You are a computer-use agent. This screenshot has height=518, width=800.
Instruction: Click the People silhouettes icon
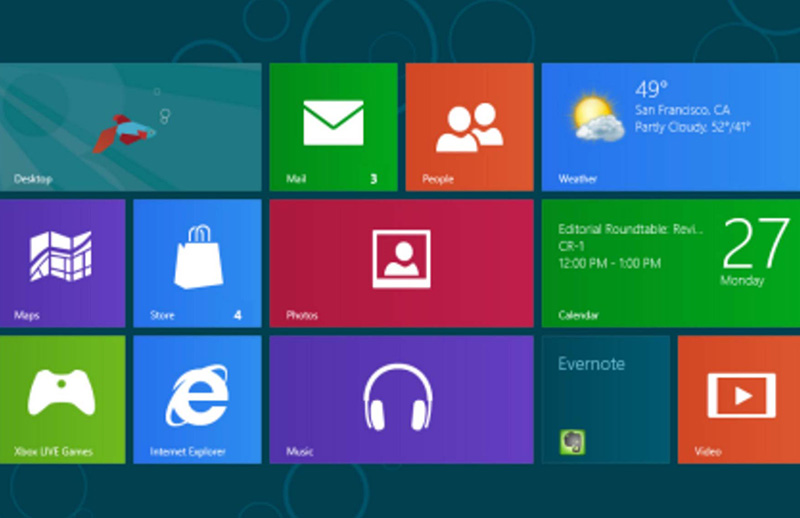[x=469, y=126]
